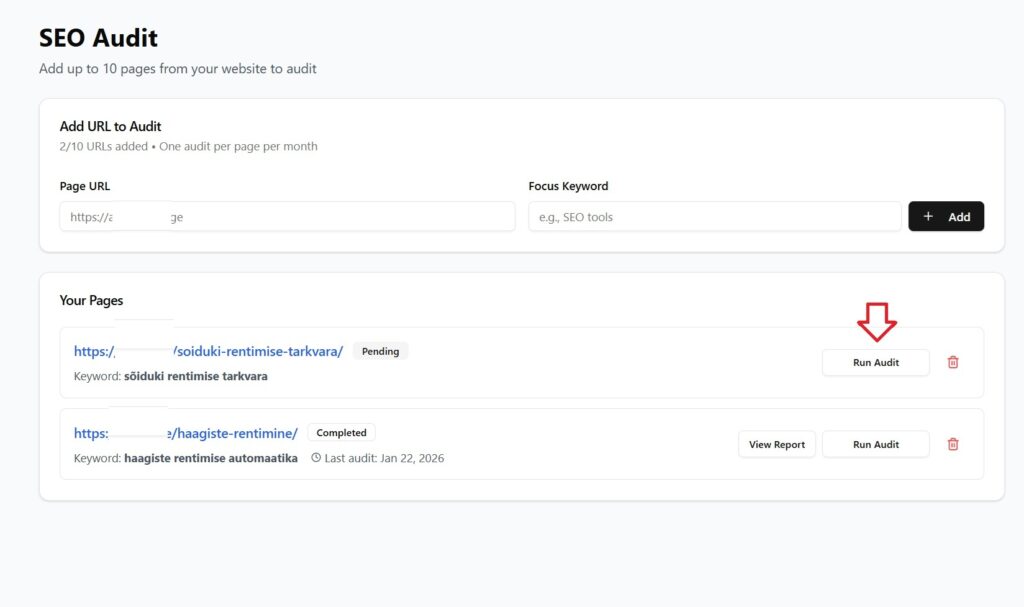Open the soiduki-rentimise-tarkvara URL link
Viewport: 1024px width, 607px height.
pyautogui.click(x=208, y=351)
